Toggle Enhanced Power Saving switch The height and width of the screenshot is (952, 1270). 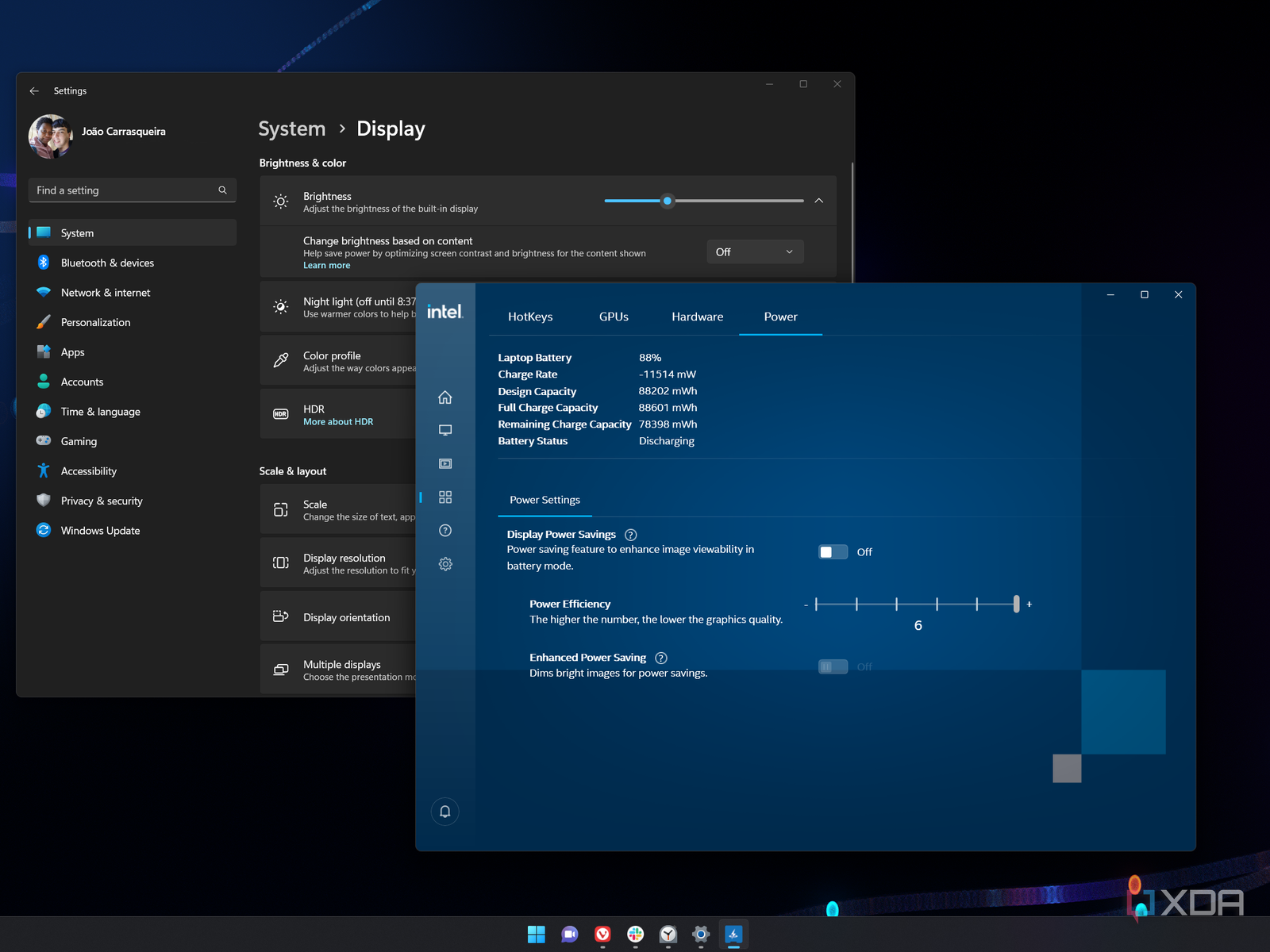833,667
